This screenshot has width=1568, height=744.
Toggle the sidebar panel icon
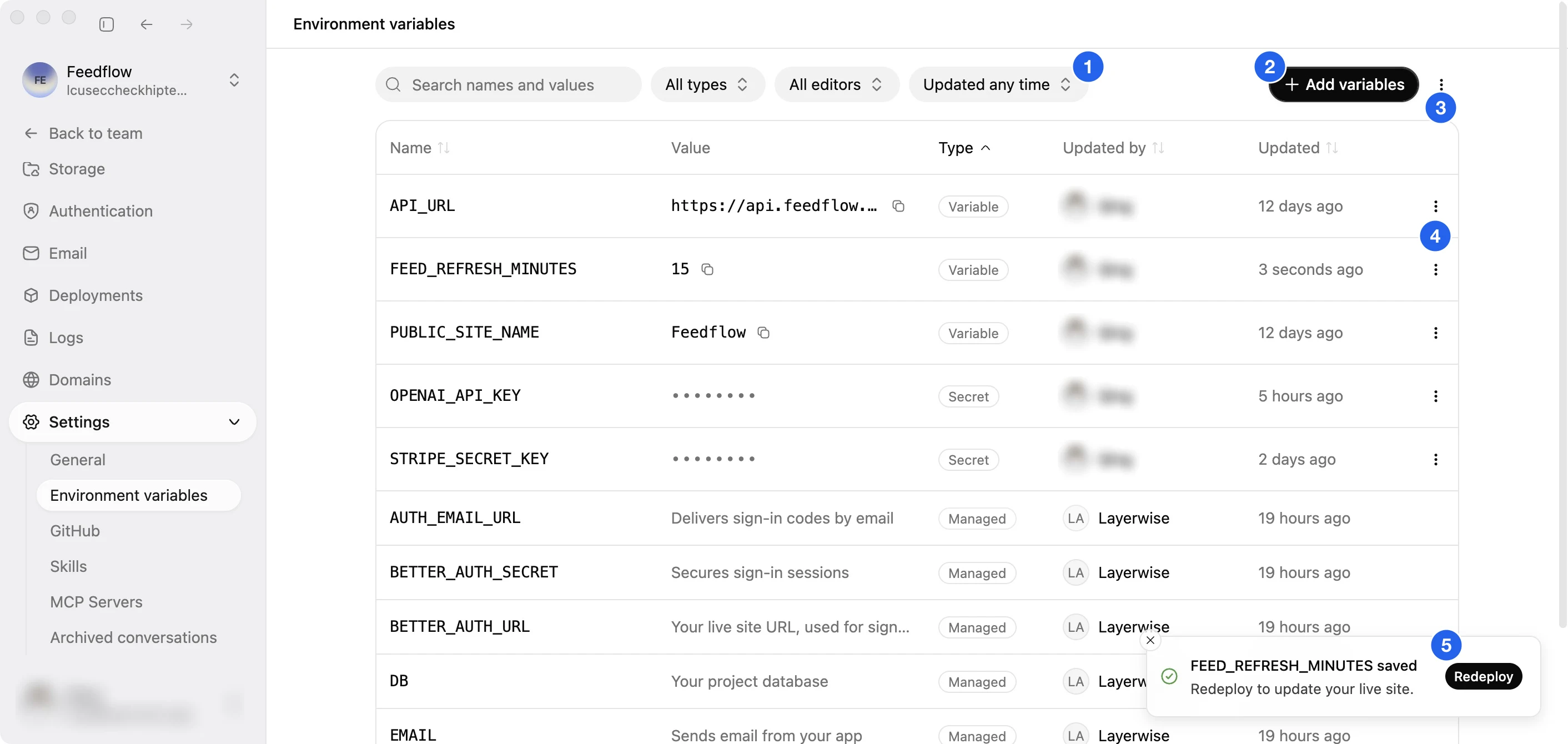[x=107, y=24]
